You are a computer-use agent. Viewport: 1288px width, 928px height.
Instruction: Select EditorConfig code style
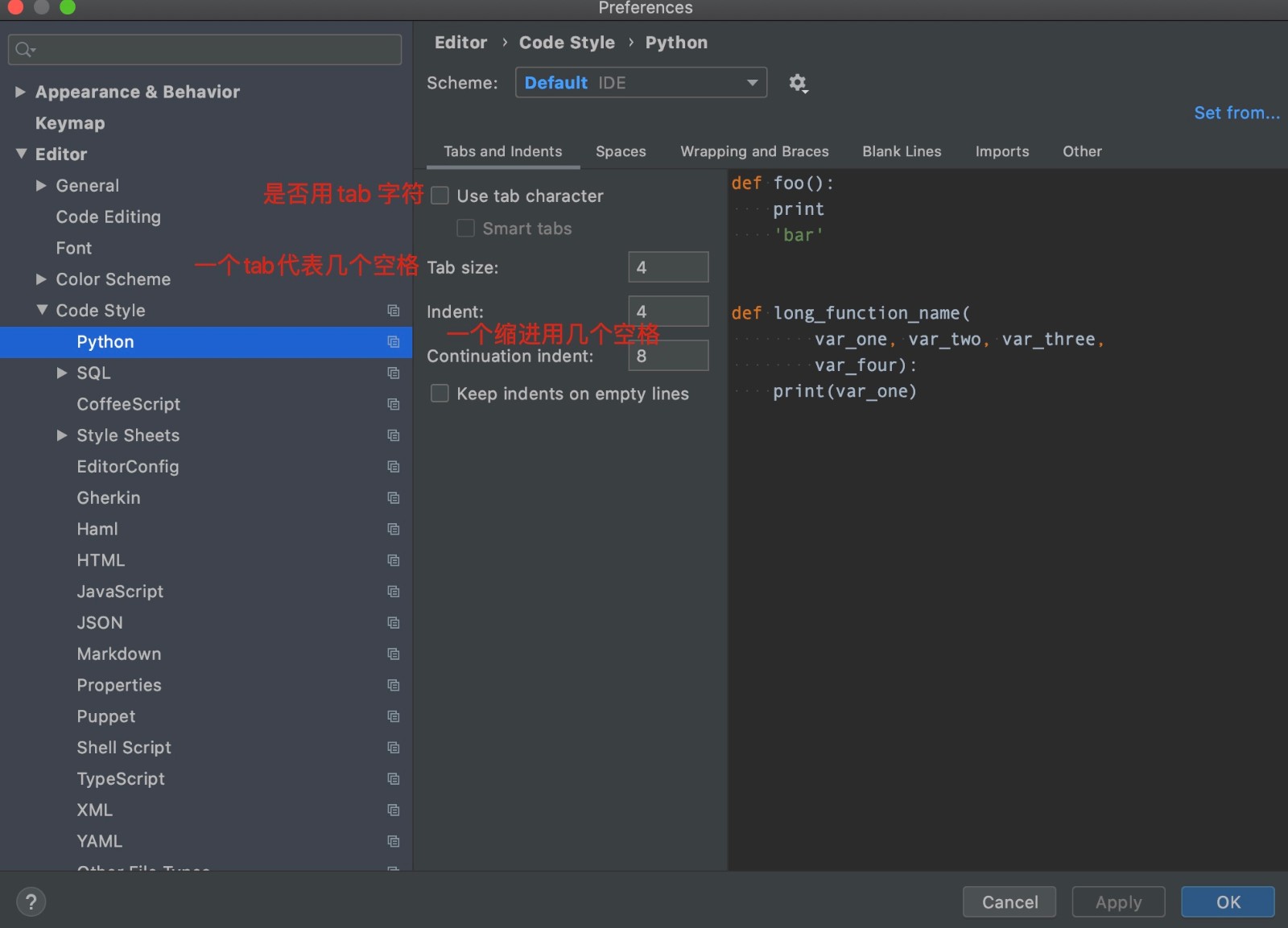click(128, 467)
